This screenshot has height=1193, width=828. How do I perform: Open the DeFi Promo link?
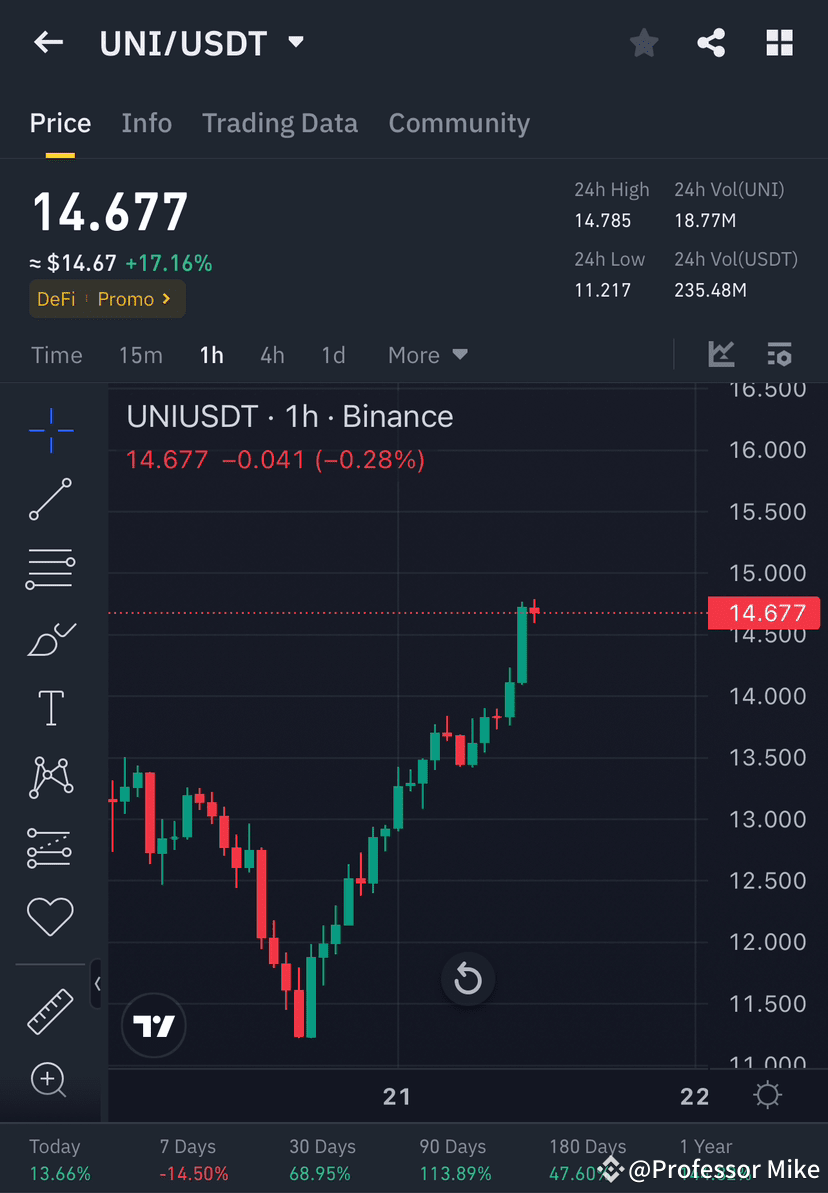click(x=107, y=299)
